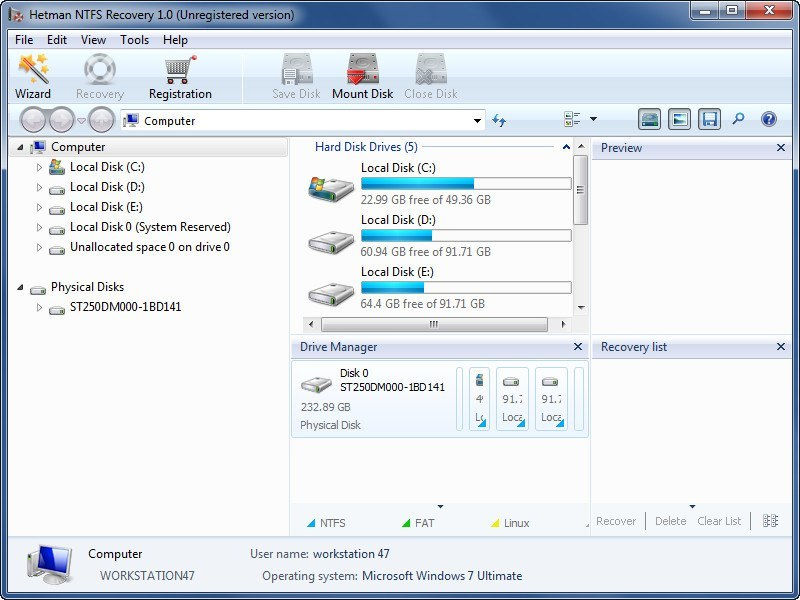Click recovery list options grid icon
Image resolution: width=800 pixels, height=600 pixels.
coord(770,520)
